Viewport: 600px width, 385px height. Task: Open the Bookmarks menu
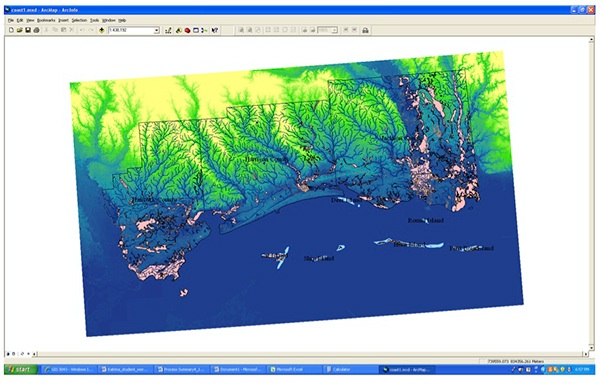click(x=46, y=20)
